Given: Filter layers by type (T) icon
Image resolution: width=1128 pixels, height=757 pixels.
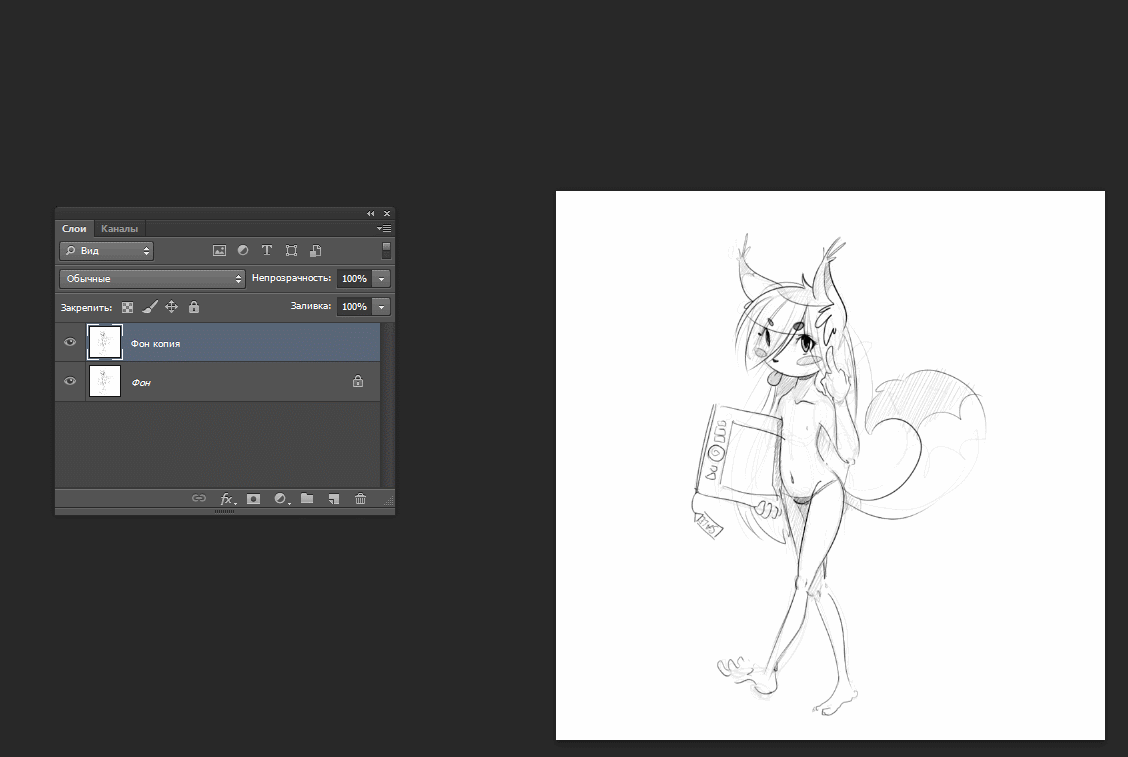Looking at the screenshot, I should 267,250.
